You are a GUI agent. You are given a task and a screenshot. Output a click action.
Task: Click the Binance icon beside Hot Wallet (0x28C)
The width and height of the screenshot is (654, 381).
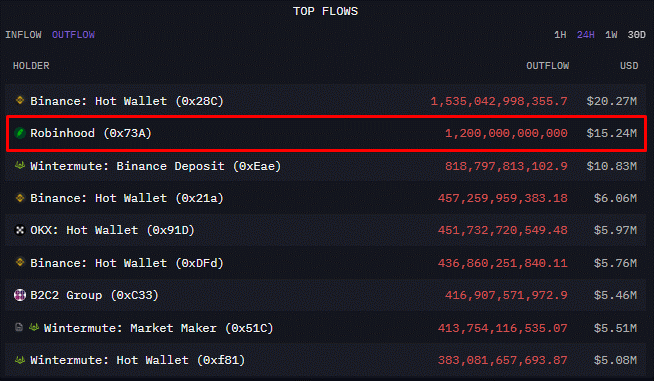point(20,100)
